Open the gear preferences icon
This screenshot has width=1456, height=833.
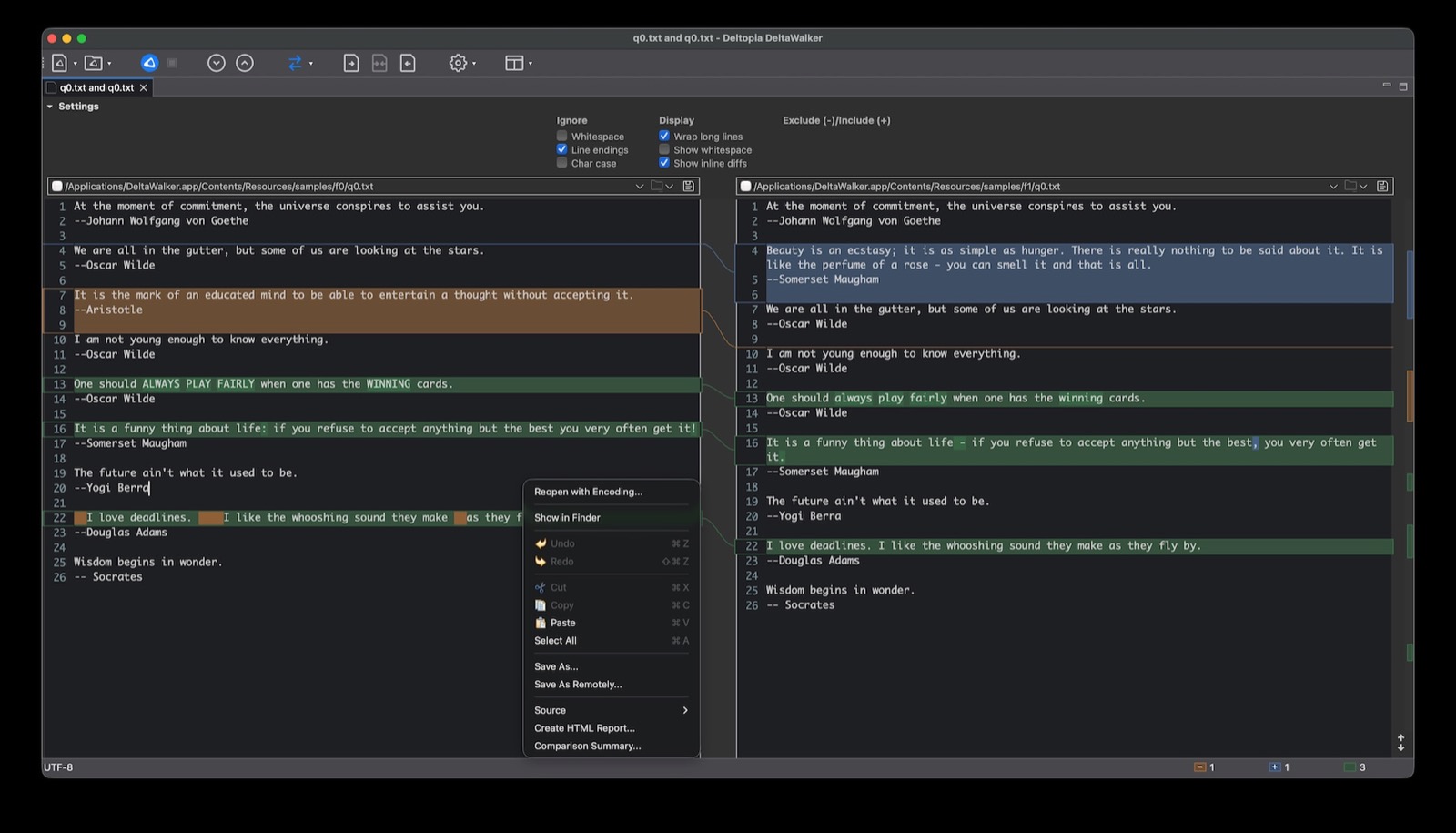tap(458, 63)
